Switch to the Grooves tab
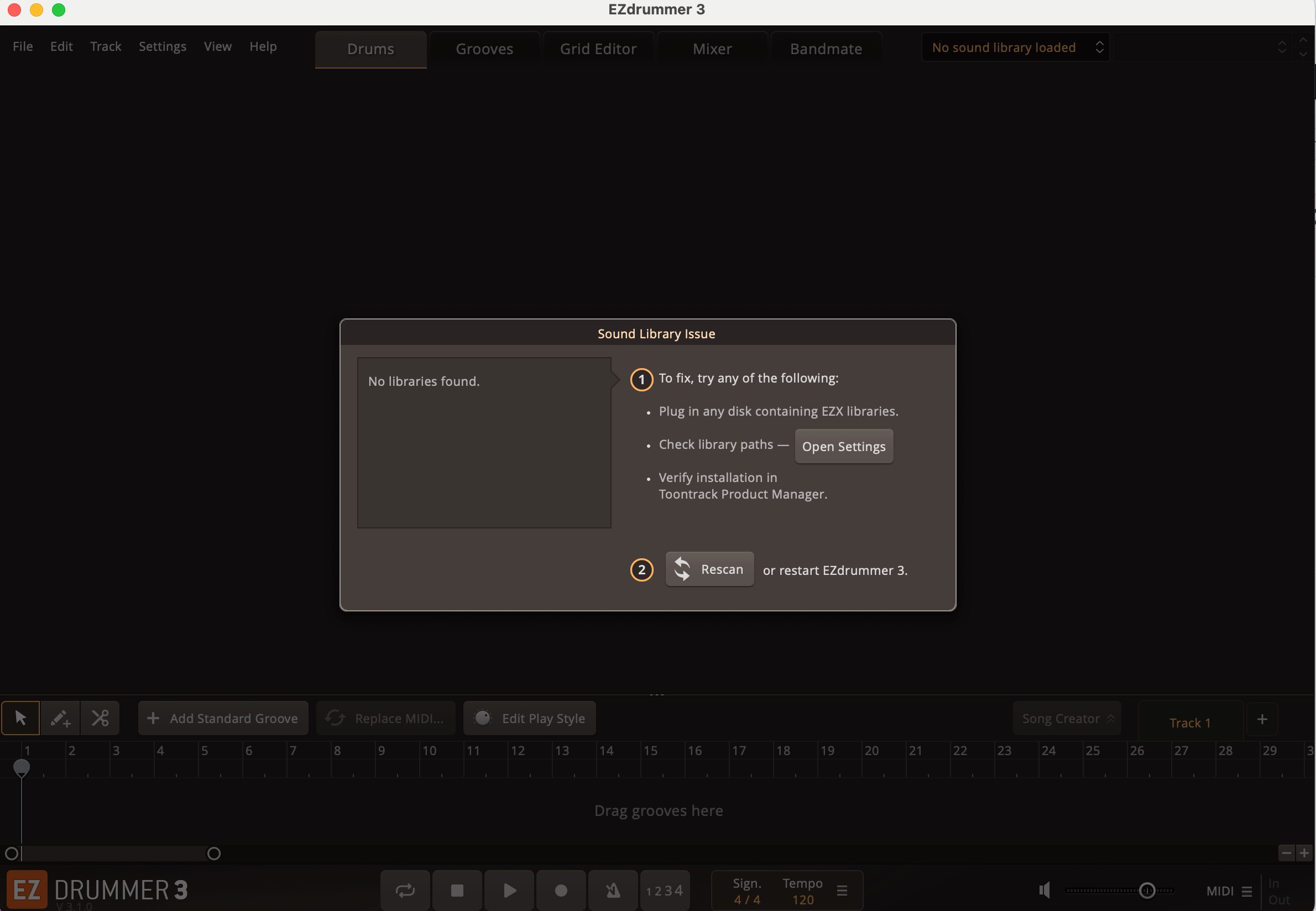Screen dimensions: 1316x911 point(484,49)
